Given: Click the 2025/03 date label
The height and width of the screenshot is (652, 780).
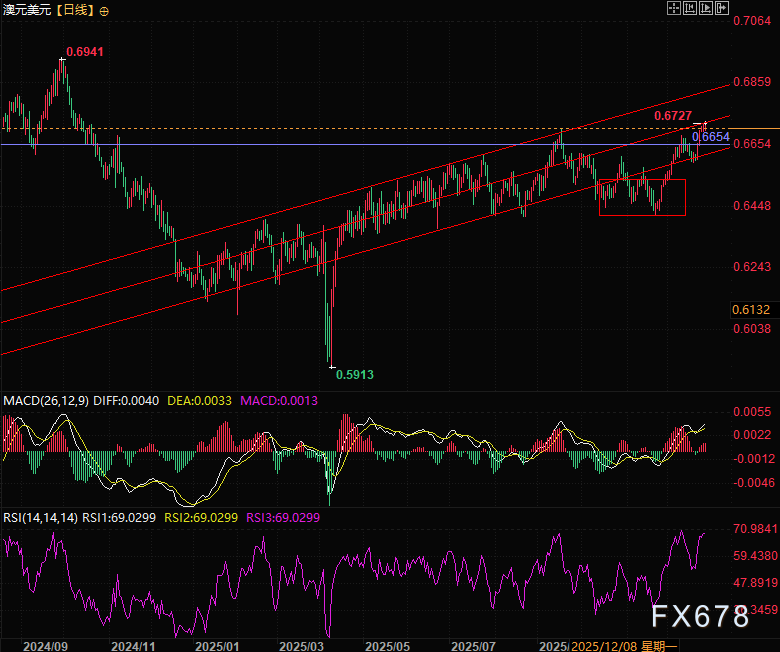Looking at the screenshot, I should pos(301,646).
